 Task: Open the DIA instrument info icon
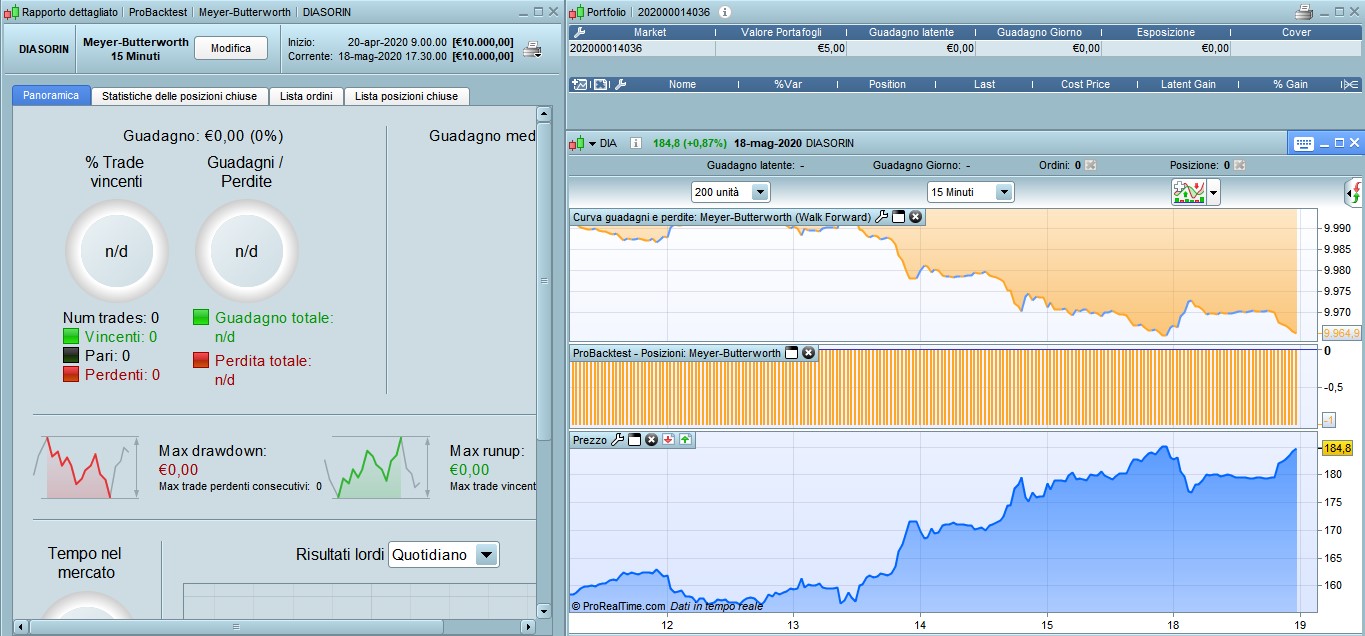pyautogui.click(x=636, y=143)
